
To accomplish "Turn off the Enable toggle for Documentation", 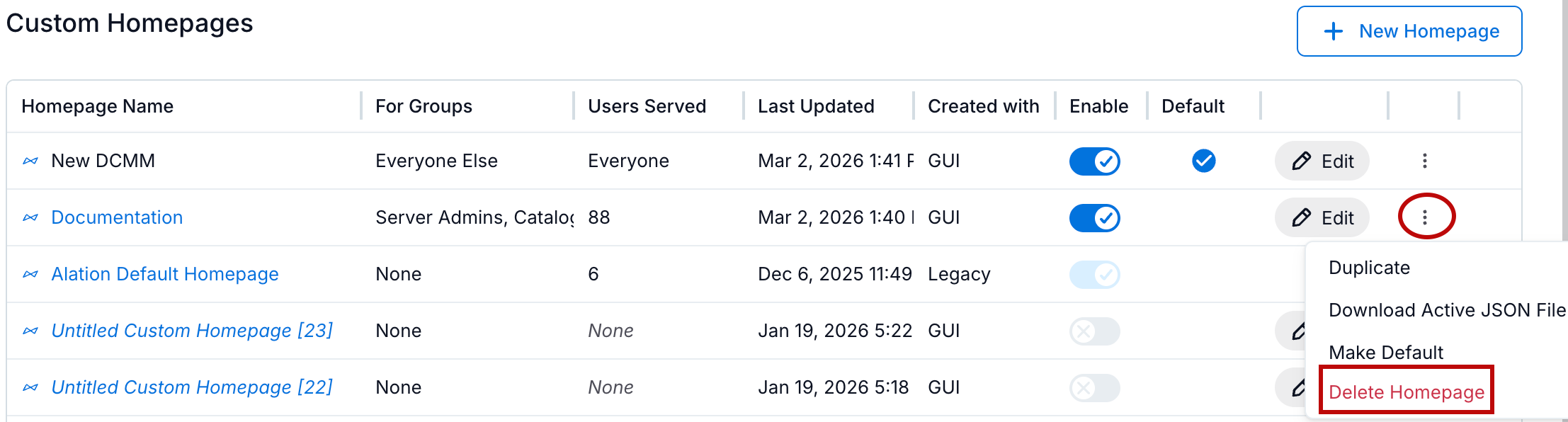I will 1094,217.
